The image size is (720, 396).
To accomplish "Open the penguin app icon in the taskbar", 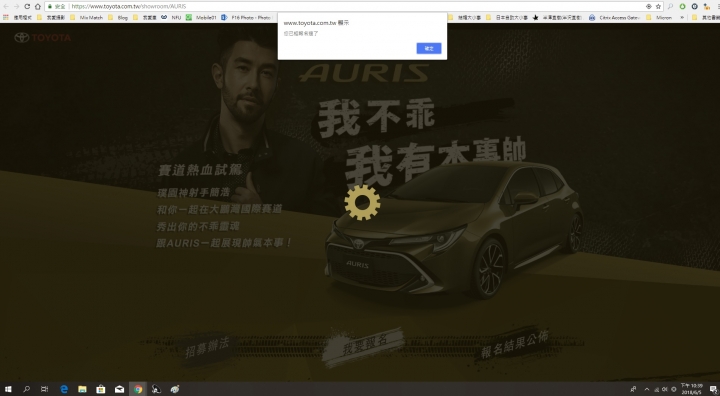I will pyautogui.click(x=156, y=389).
